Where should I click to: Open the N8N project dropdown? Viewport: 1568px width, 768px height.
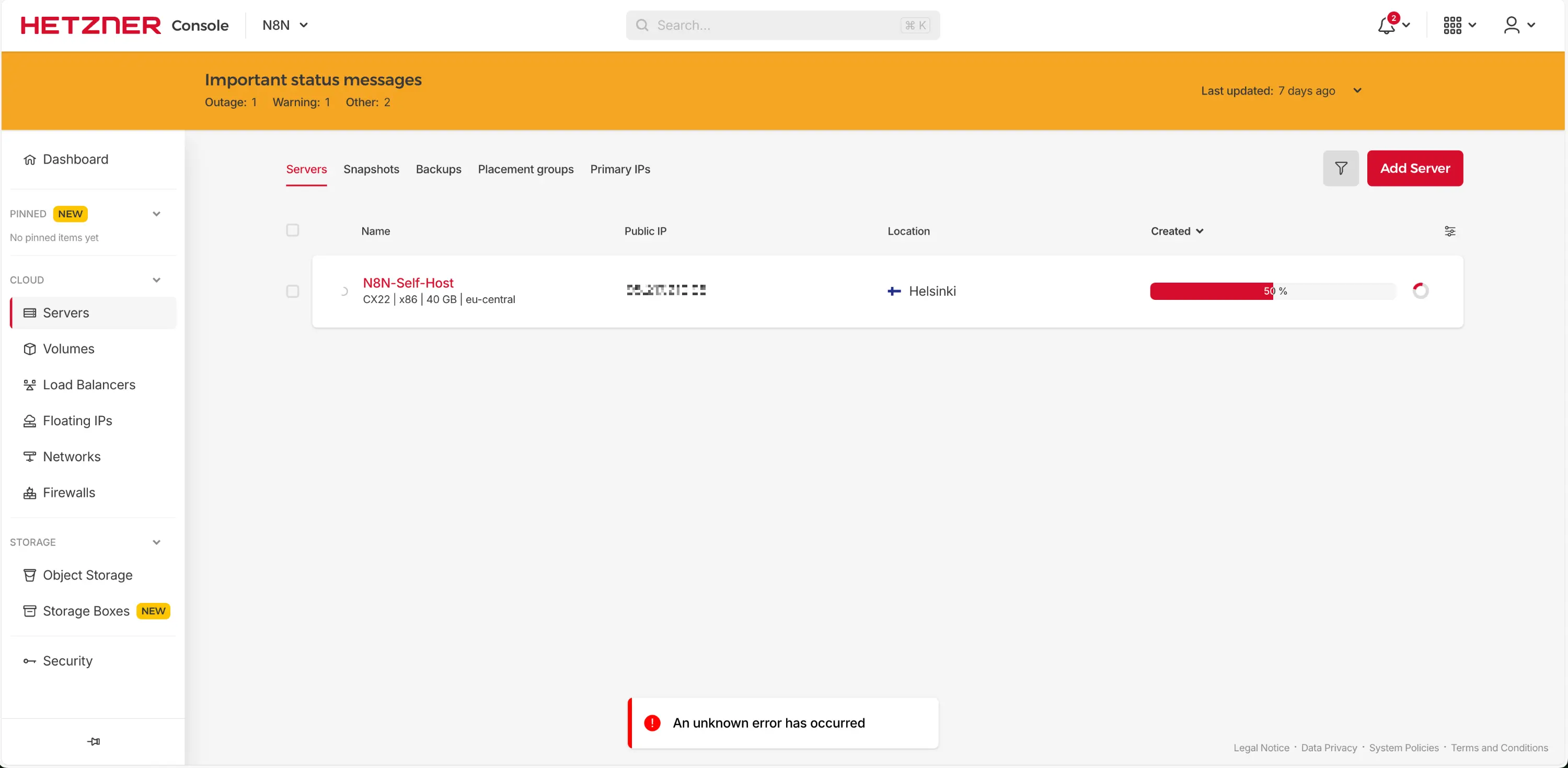point(285,26)
